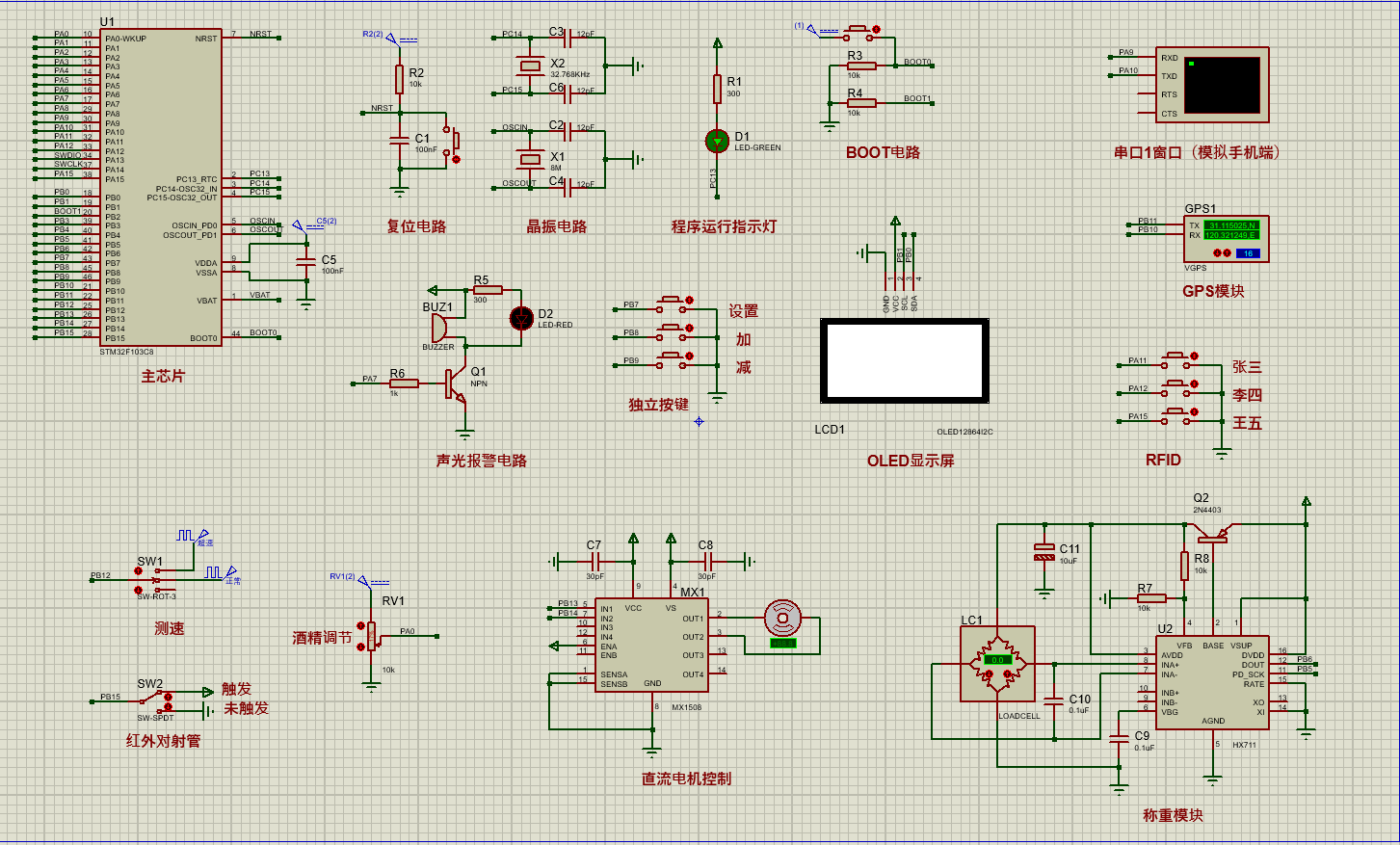Select the GPS1 module component
This screenshot has height=845, width=1400.
pyautogui.click(x=1226, y=238)
